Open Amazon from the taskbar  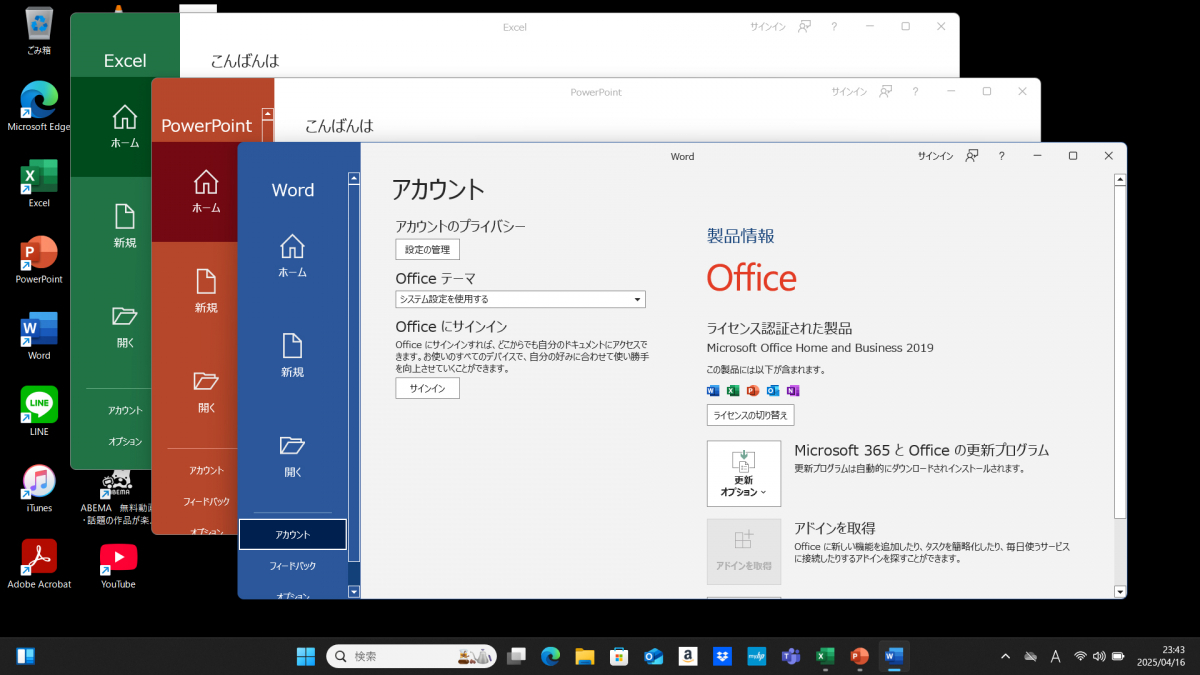pyautogui.click(x=687, y=656)
